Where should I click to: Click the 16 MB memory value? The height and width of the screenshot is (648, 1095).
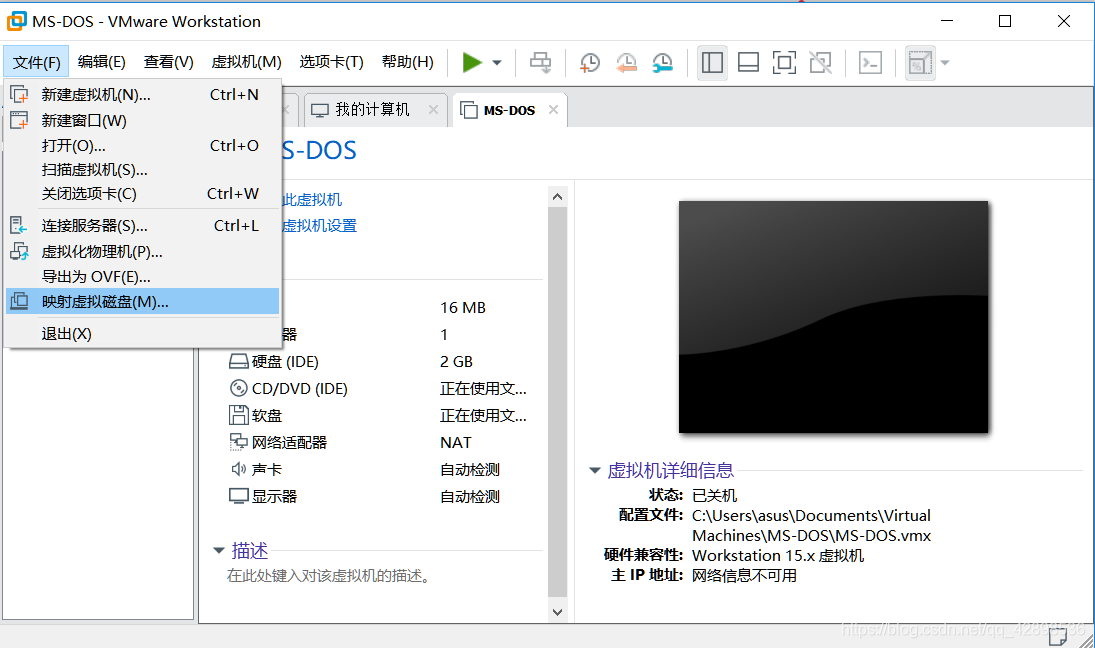tap(463, 308)
